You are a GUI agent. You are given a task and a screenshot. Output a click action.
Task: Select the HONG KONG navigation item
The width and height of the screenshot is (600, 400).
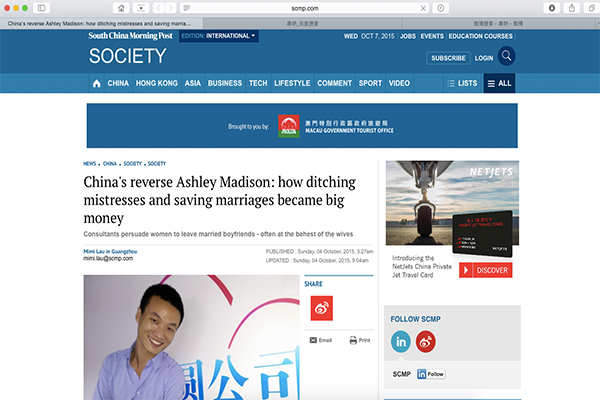click(156, 83)
